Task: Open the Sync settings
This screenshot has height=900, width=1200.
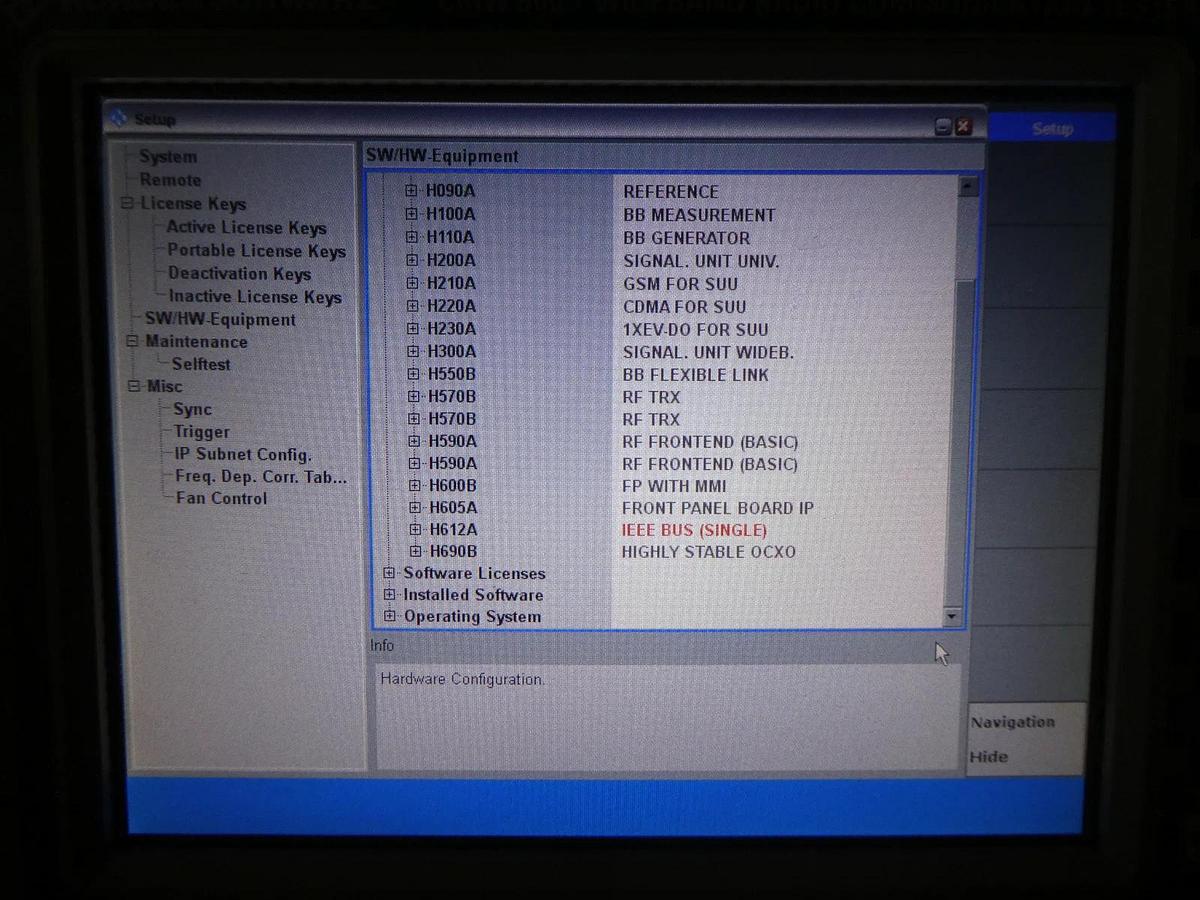Action: click(192, 409)
